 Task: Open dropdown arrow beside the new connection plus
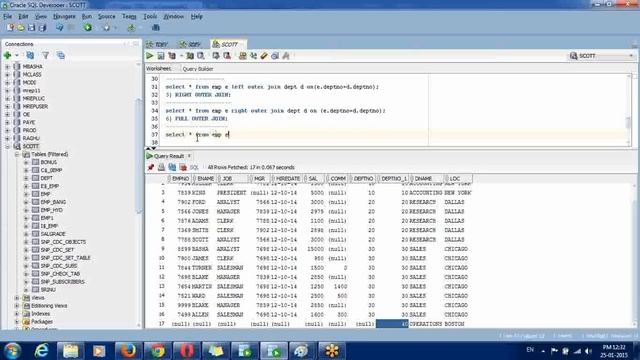pyautogui.click(x=17, y=56)
